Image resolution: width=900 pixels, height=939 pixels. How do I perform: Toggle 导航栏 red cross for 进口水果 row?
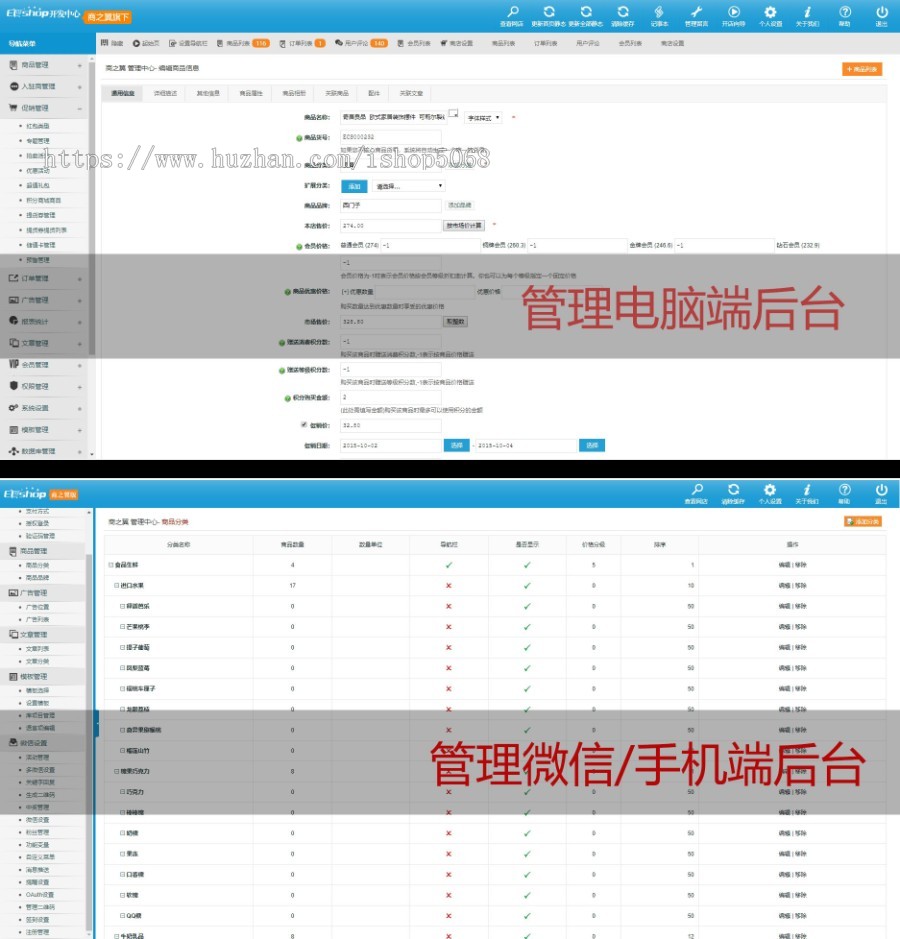point(448,585)
